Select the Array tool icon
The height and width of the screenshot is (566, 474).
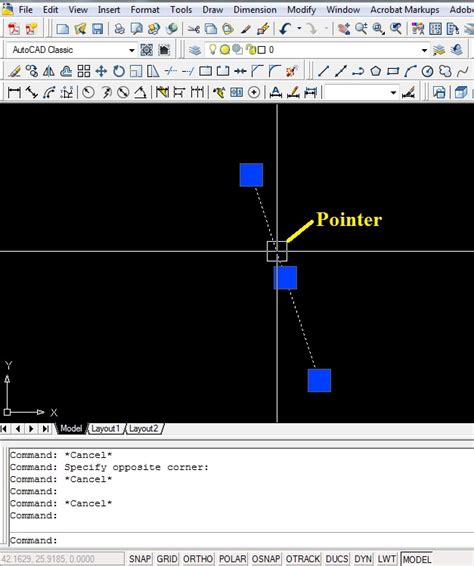click(84, 71)
